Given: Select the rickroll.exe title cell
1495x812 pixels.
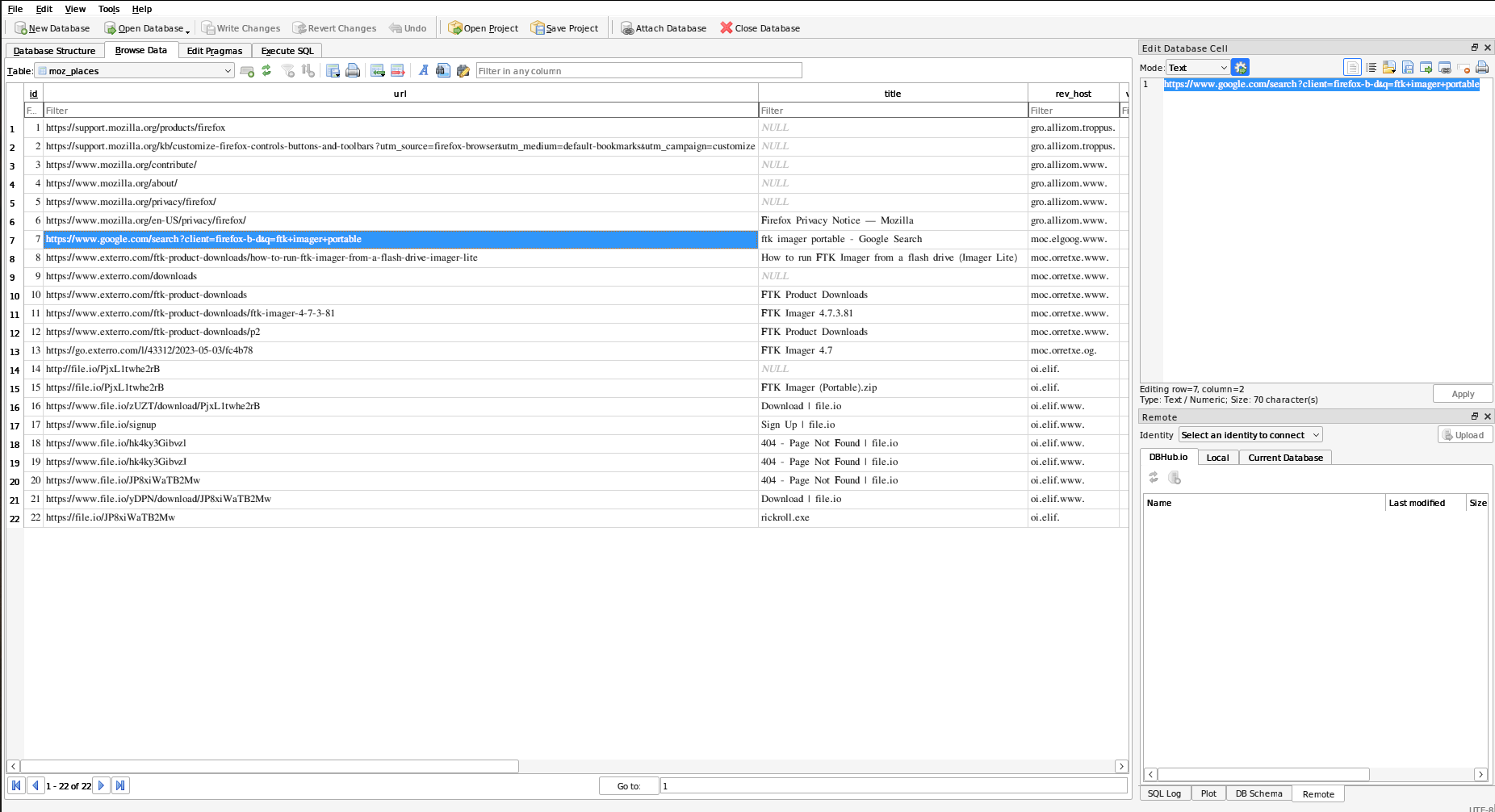Looking at the screenshot, I should 893,518.
